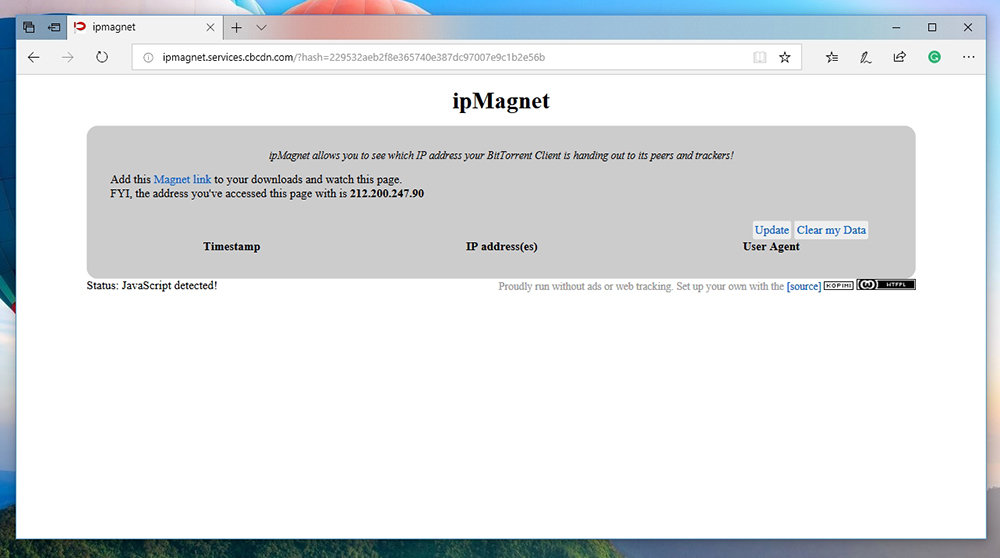Viewport: 1000px width, 558px height.
Task: Click the User Agent column header
Action: point(770,246)
